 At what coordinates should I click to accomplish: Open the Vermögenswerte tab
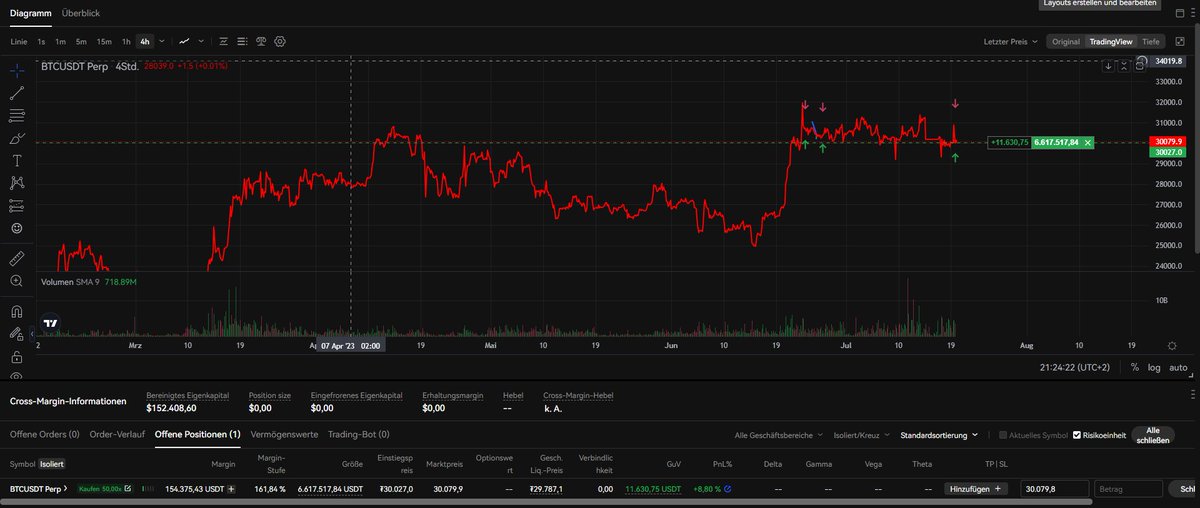point(284,434)
